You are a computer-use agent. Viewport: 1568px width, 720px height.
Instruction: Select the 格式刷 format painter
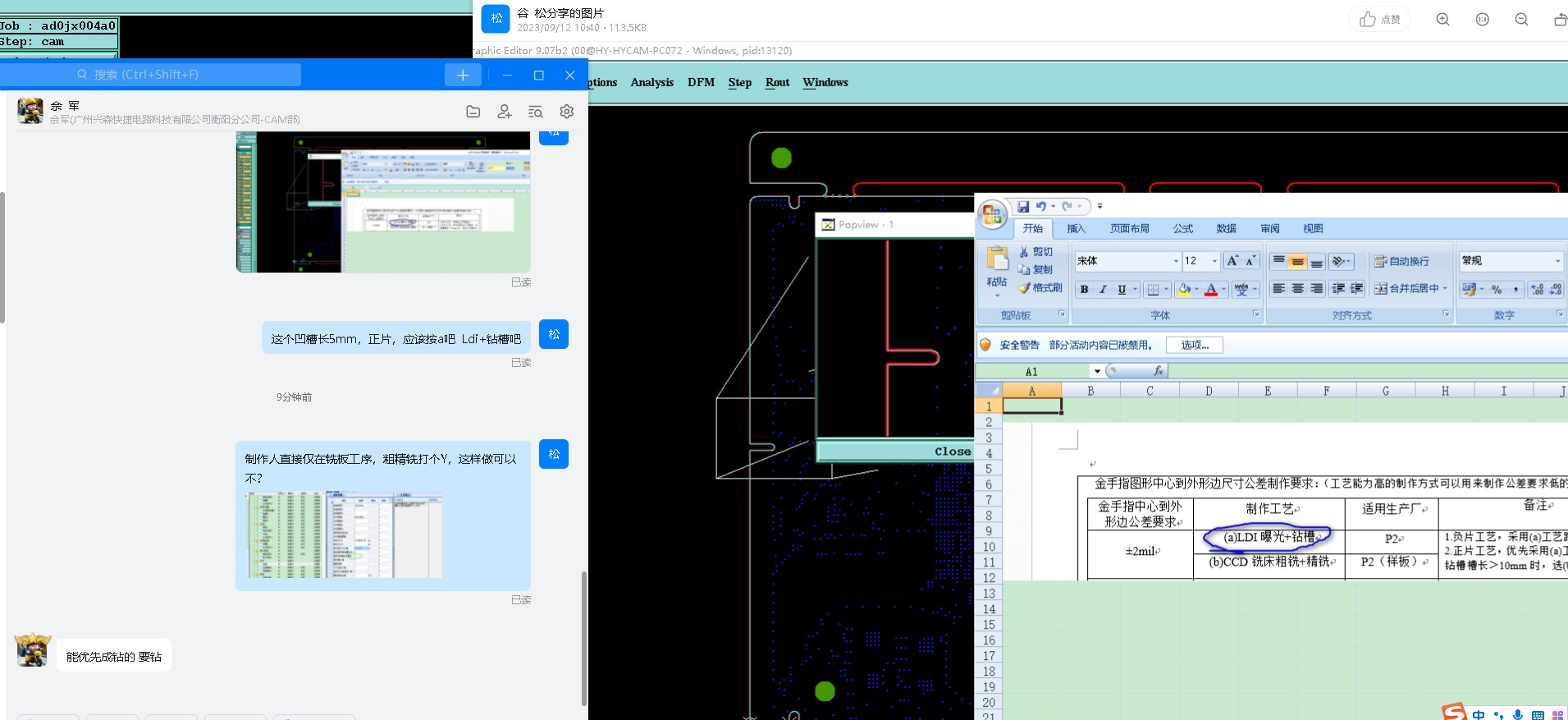coord(1040,287)
